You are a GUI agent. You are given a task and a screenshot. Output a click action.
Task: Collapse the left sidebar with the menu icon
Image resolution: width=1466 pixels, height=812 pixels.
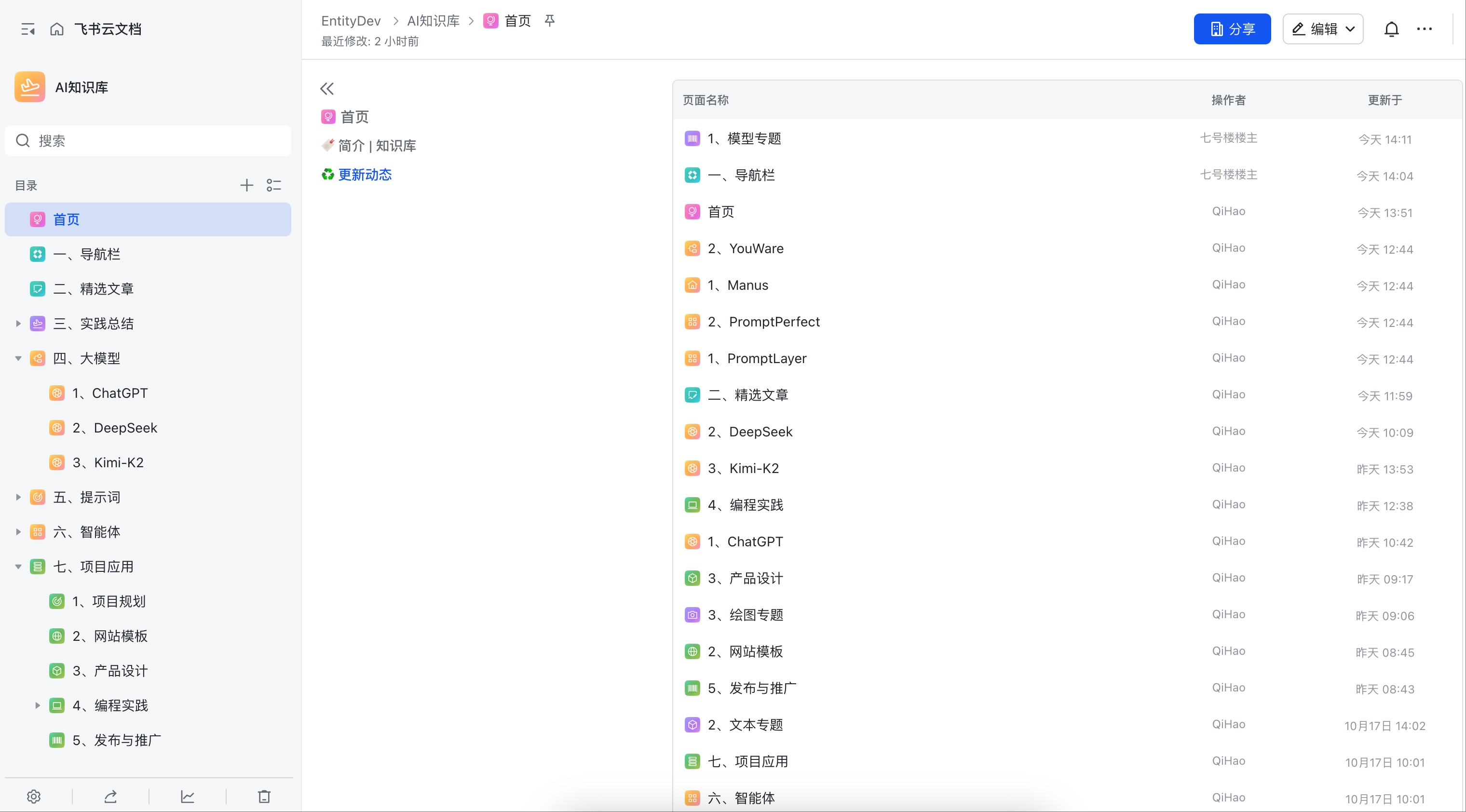(x=28, y=29)
